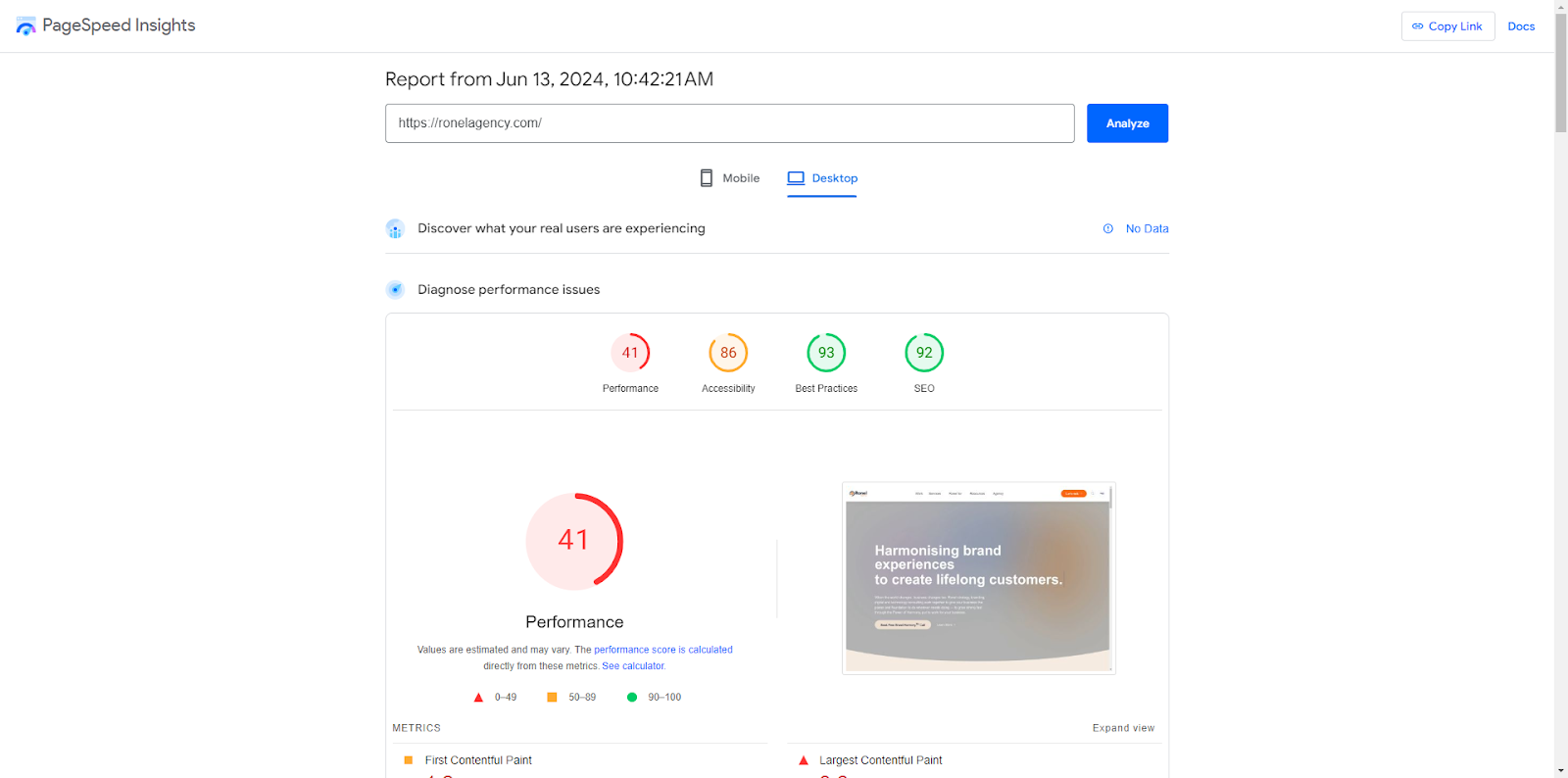Click the red triangle 0–49 legend icon

coord(478,698)
